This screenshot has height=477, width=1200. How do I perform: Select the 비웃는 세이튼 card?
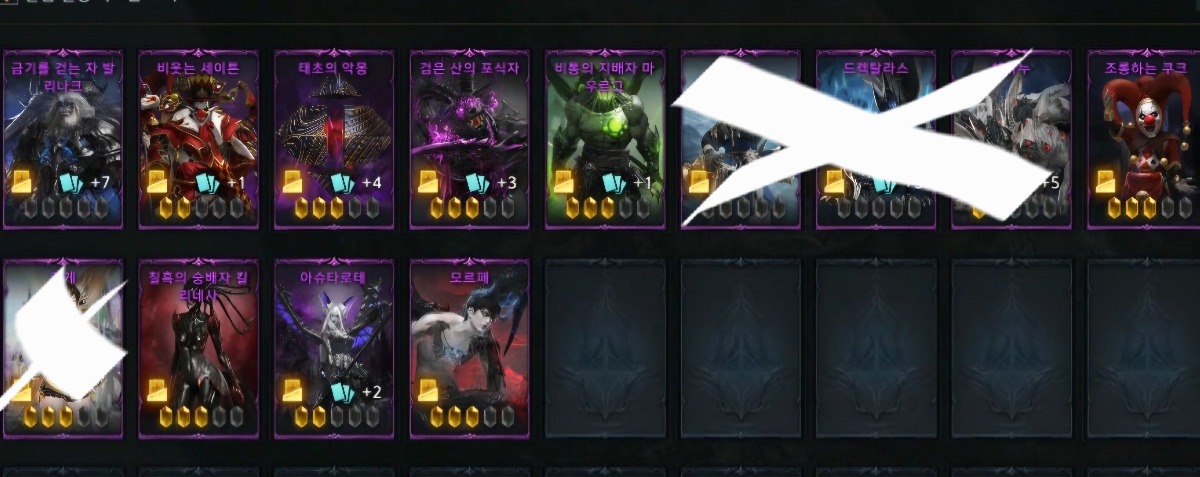(x=198, y=140)
